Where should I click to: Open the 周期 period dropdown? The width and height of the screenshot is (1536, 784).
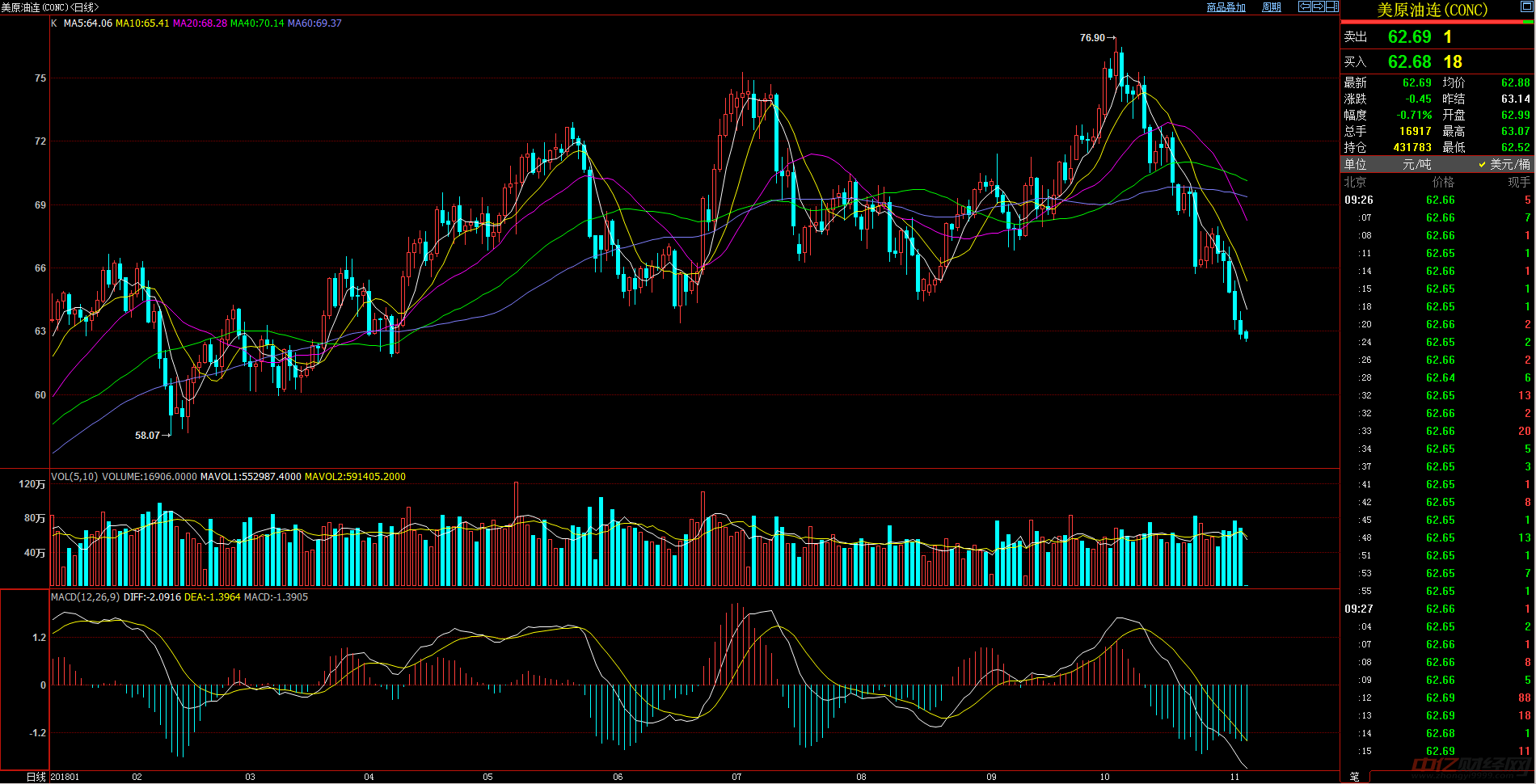pos(1272,7)
